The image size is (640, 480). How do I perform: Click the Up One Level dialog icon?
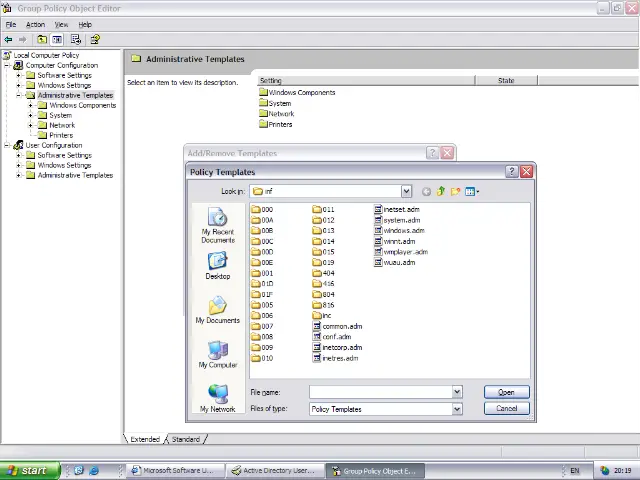(x=440, y=191)
